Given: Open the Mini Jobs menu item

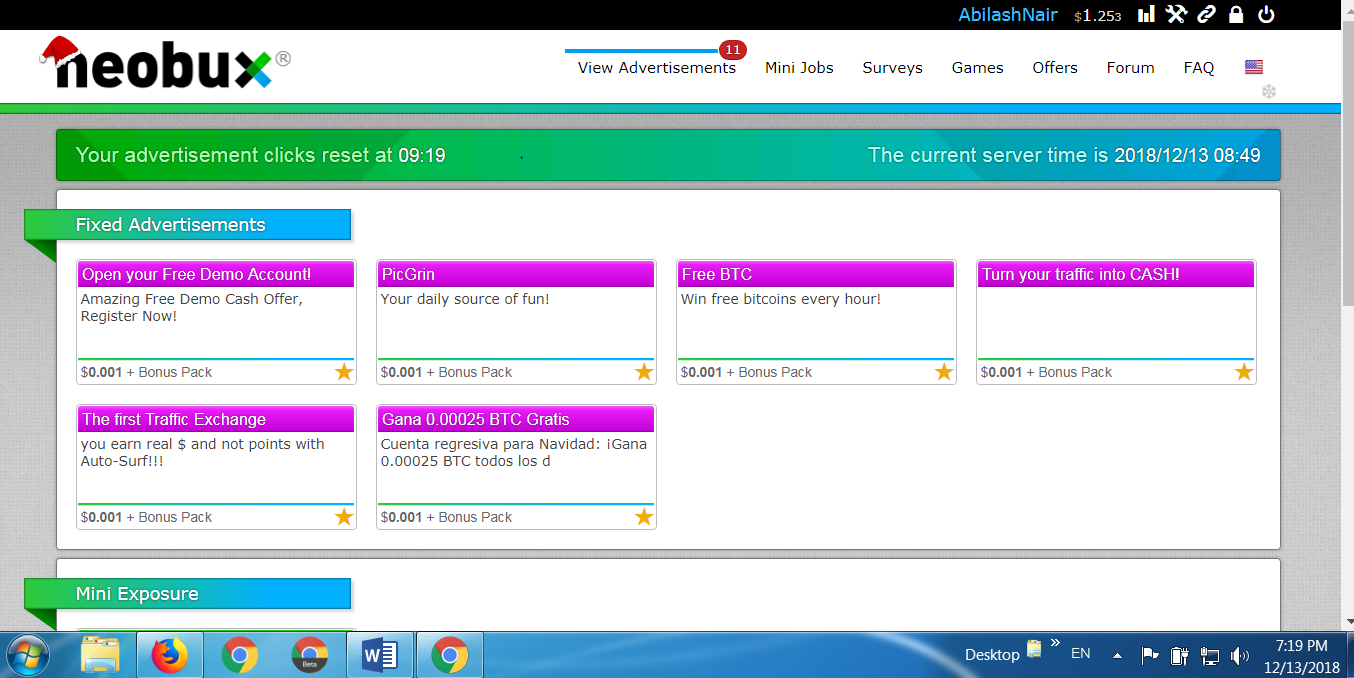Looking at the screenshot, I should pos(799,68).
